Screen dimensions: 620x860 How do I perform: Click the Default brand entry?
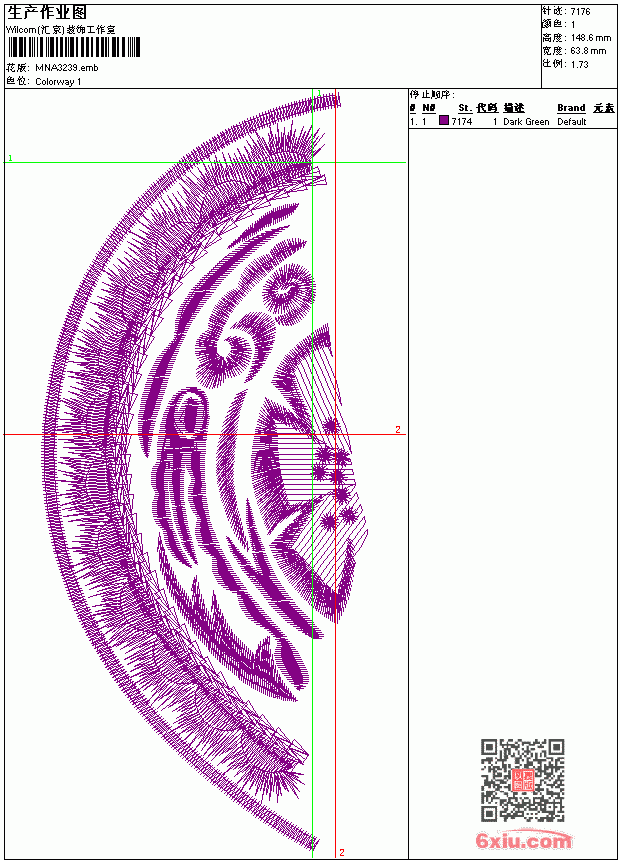tap(572, 122)
